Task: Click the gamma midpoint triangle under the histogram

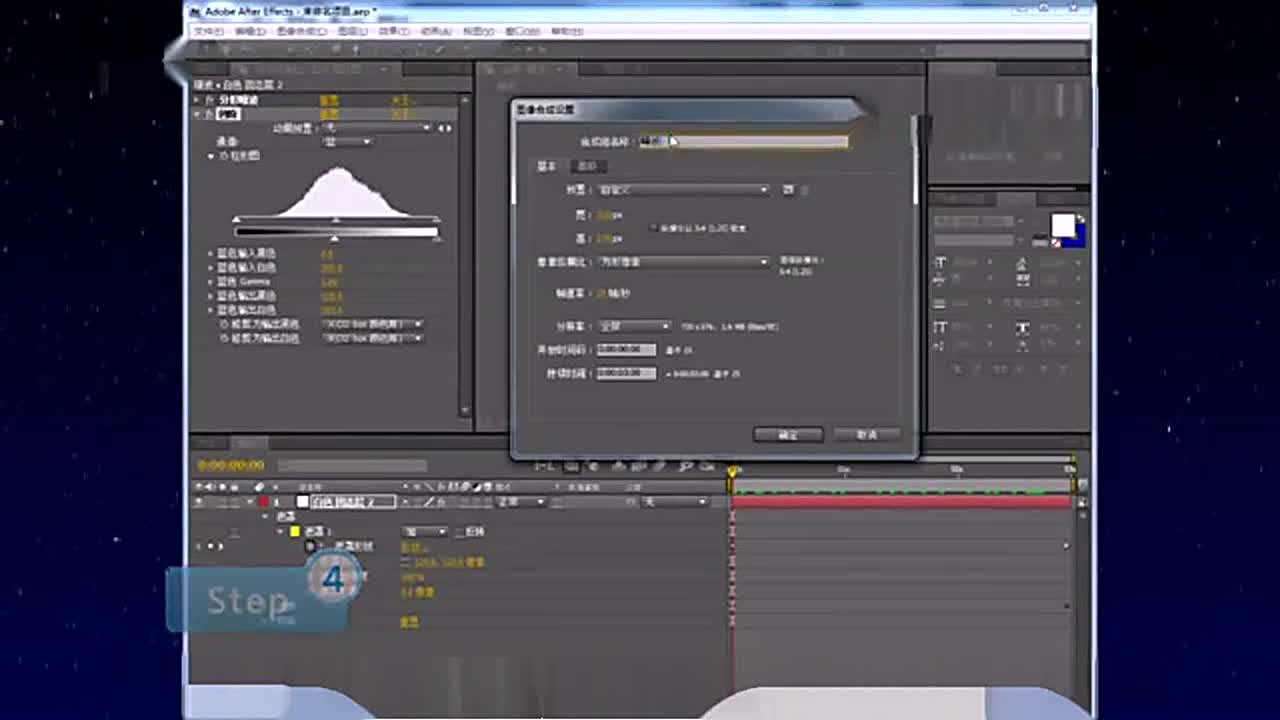Action: [336, 220]
